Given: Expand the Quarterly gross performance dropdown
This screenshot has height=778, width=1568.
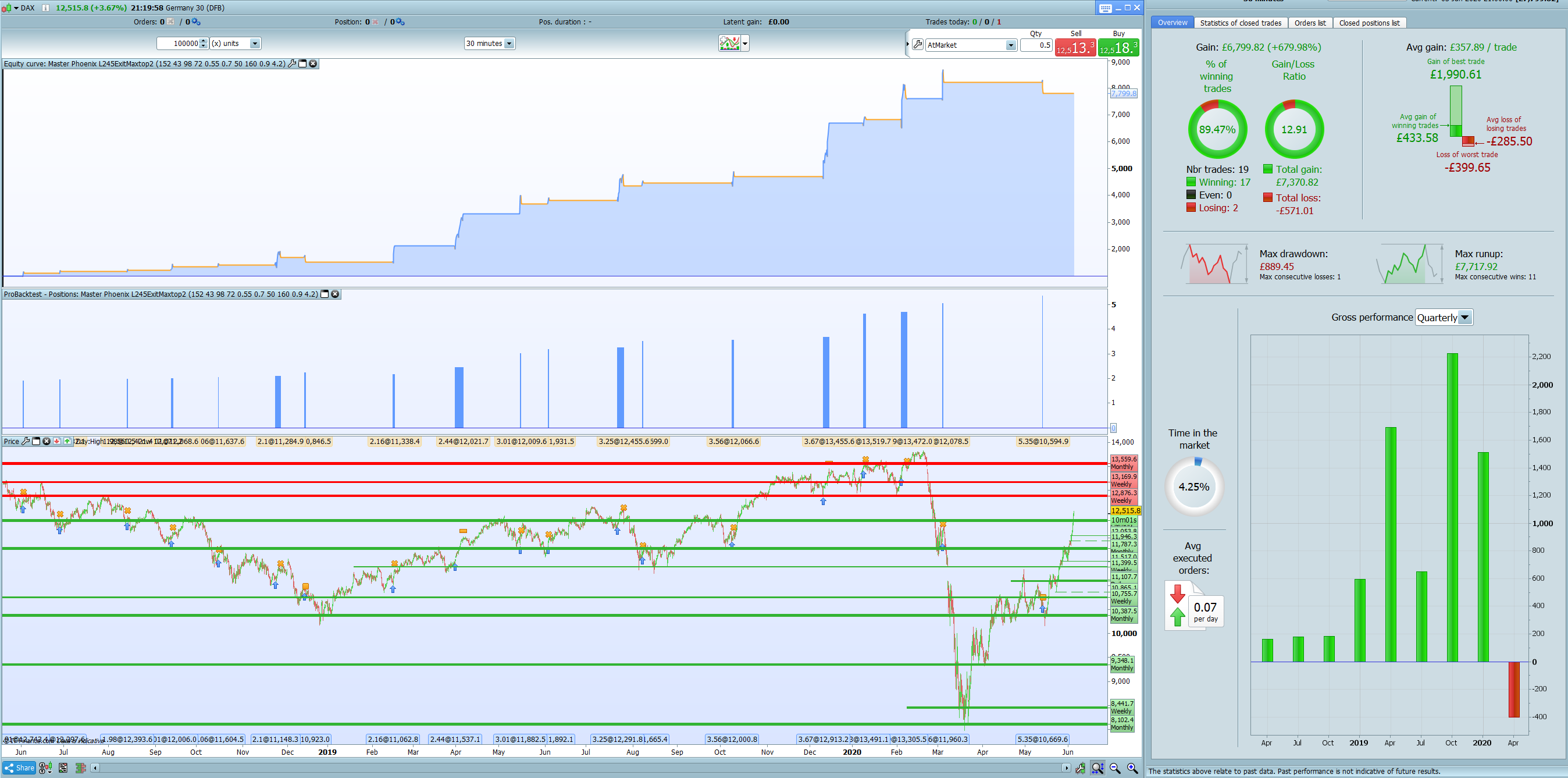Looking at the screenshot, I should [1464, 317].
